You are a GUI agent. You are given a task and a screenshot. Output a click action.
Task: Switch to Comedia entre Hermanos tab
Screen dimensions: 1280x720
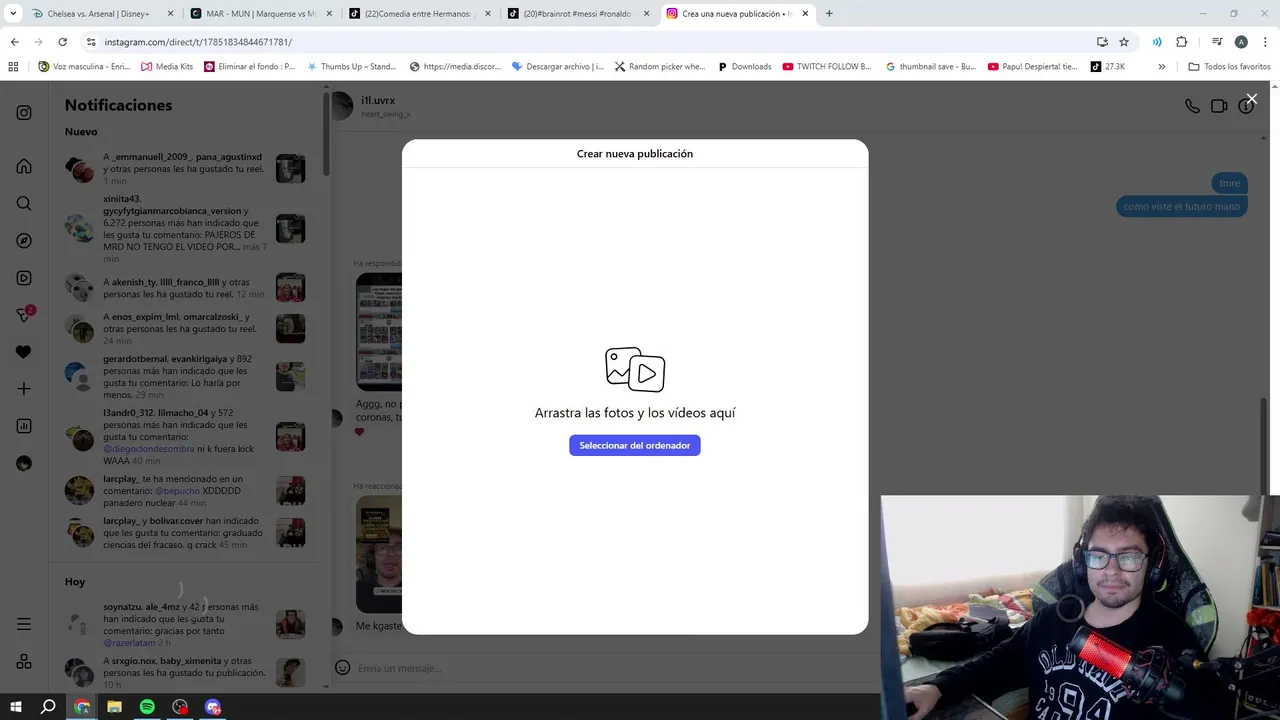tap(419, 14)
